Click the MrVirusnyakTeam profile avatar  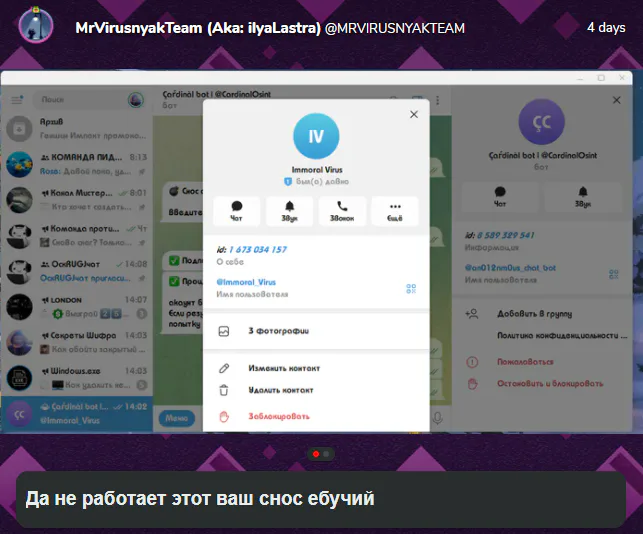click(36, 25)
